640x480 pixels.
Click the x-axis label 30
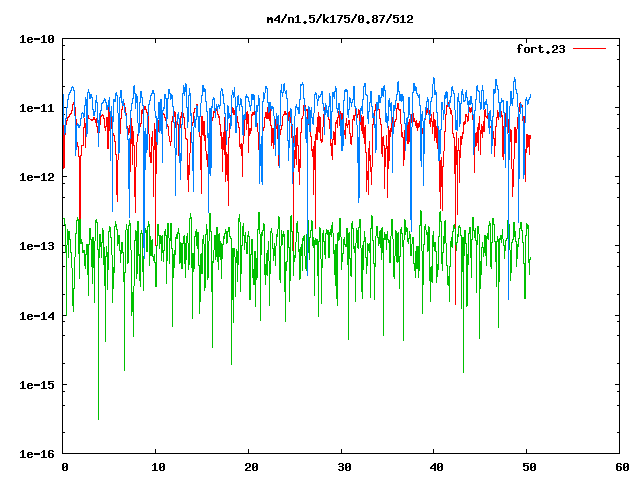344,467
